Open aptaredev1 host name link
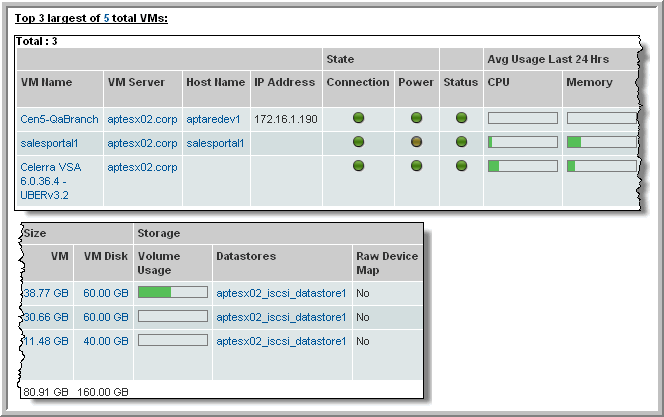The image size is (664, 417). tap(213, 119)
